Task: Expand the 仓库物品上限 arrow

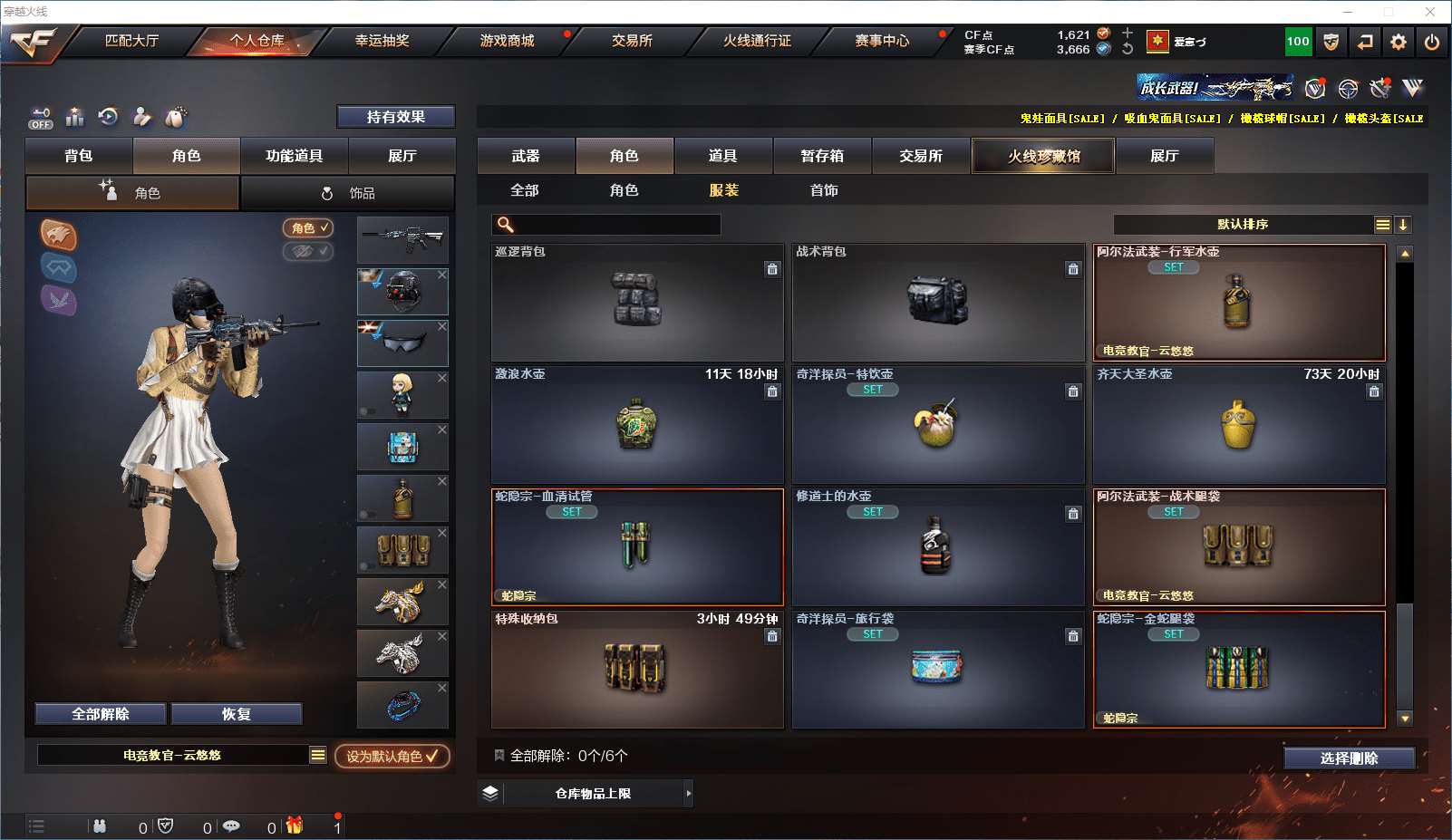Action: coord(689,794)
